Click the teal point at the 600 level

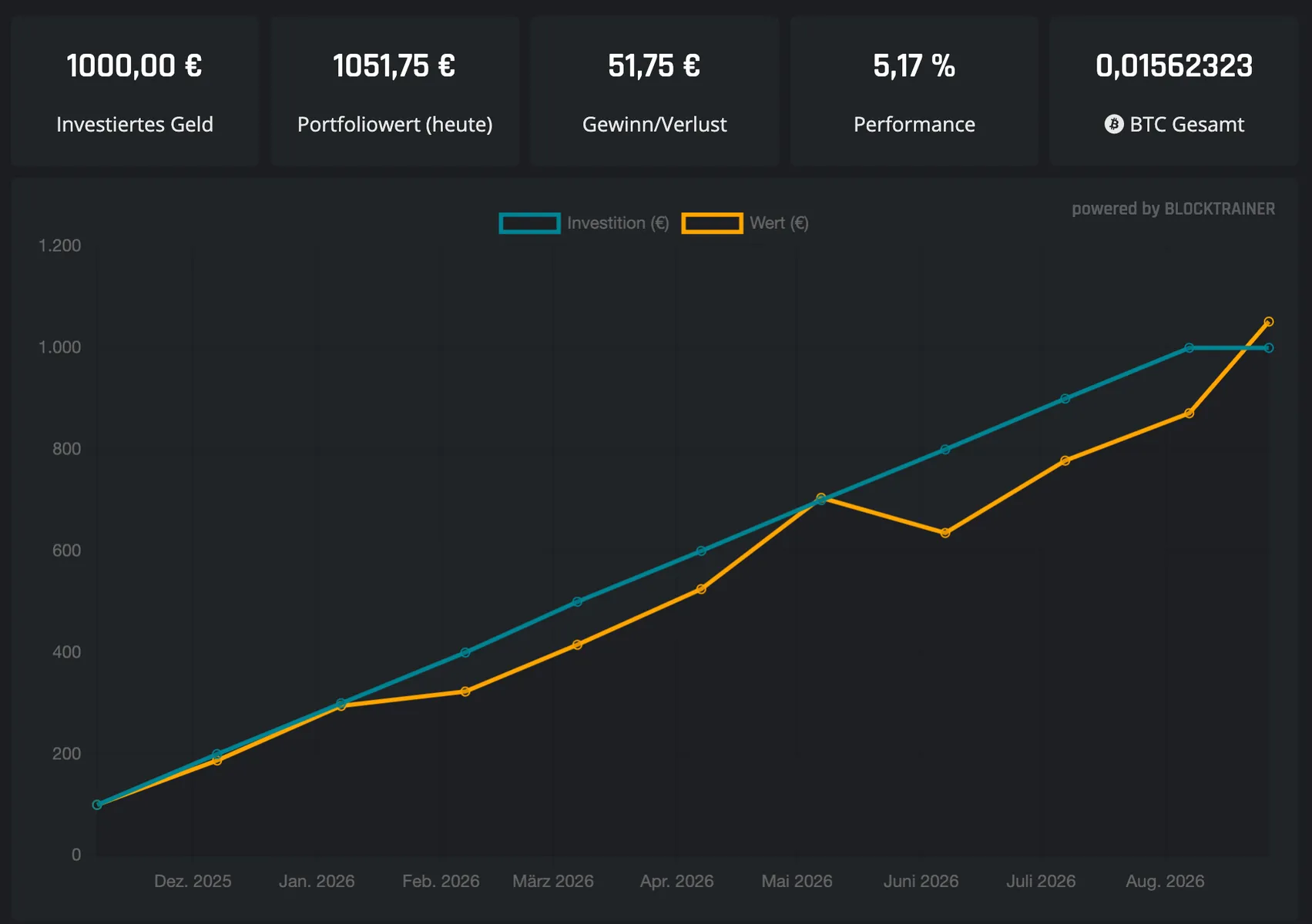tap(701, 551)
